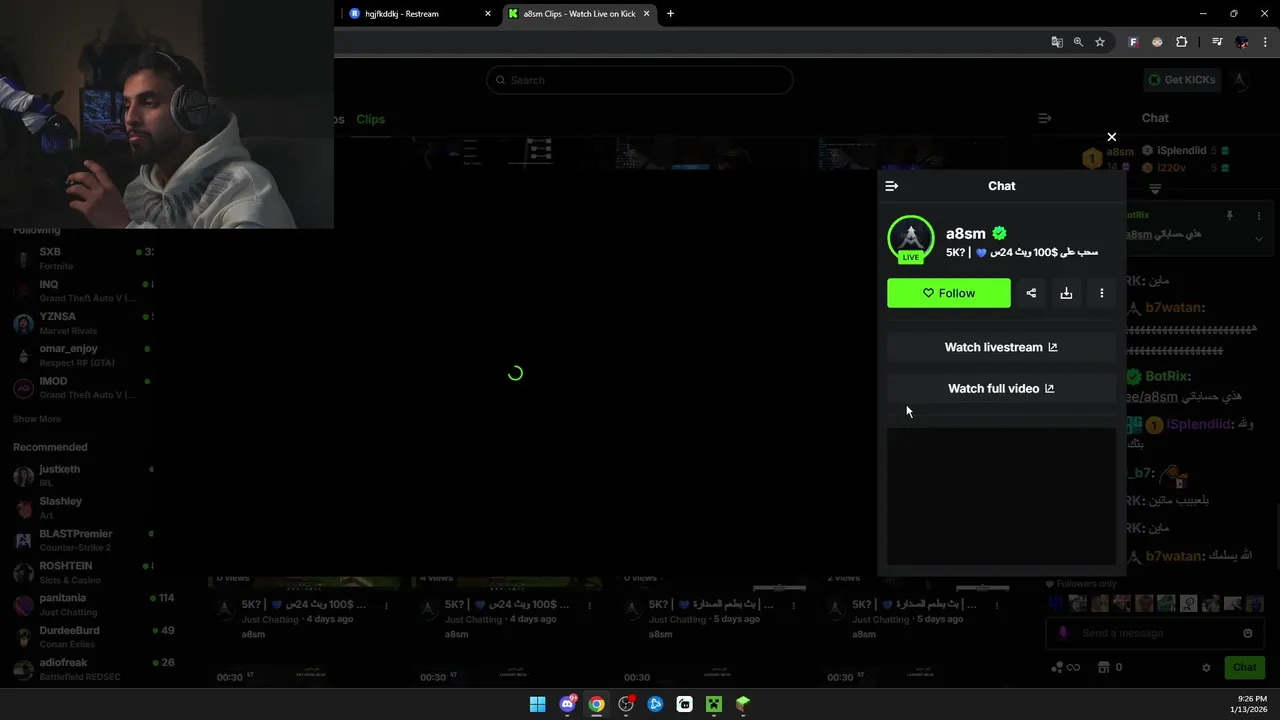
Task: Open the Windows Start menu
Action: (x=537, y=704)
